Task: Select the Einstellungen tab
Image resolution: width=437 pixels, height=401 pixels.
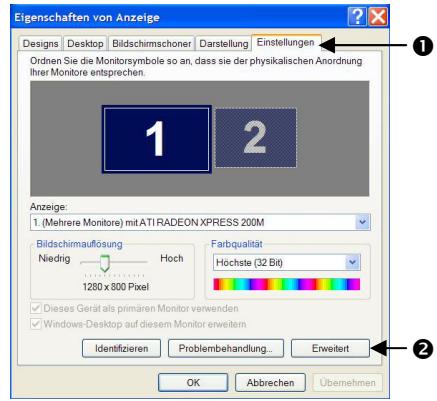Action: point(286,43)
